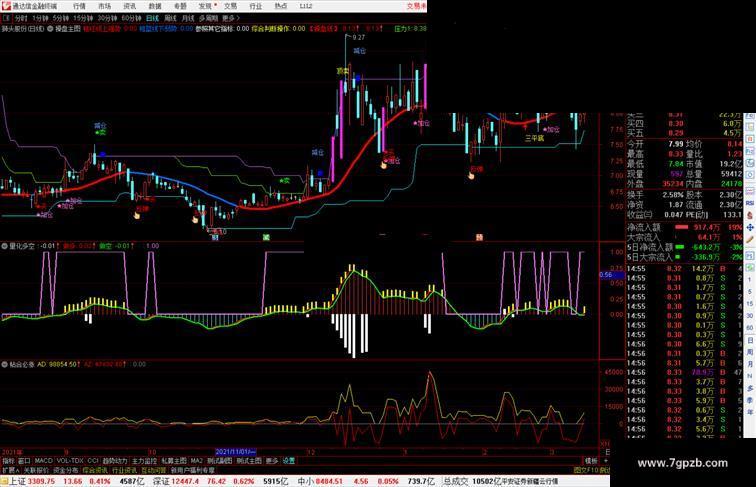Open the 行业 menu item
This screenshot has height=487, width=756.
point(256,6)
